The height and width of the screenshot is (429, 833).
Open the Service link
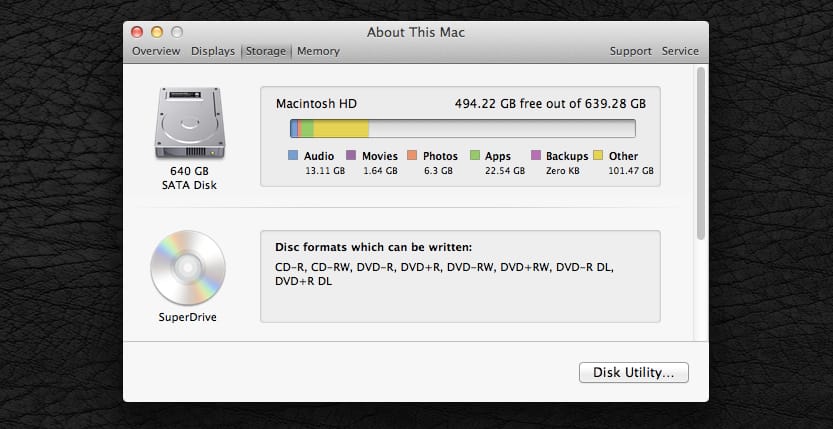(x=680, y=51)
